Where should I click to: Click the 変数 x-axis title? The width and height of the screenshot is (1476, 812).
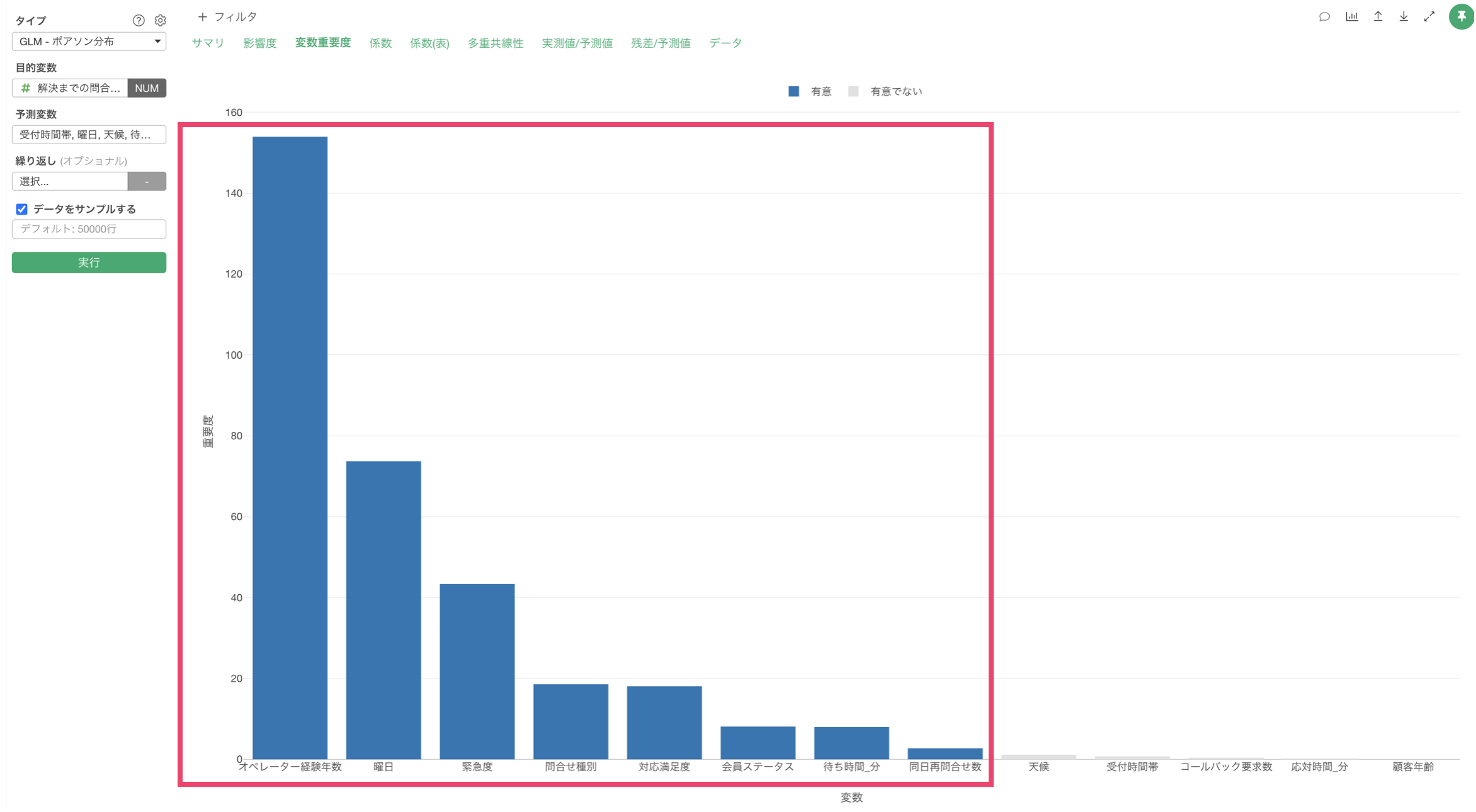pyautogui.click(x=851, y=798)
